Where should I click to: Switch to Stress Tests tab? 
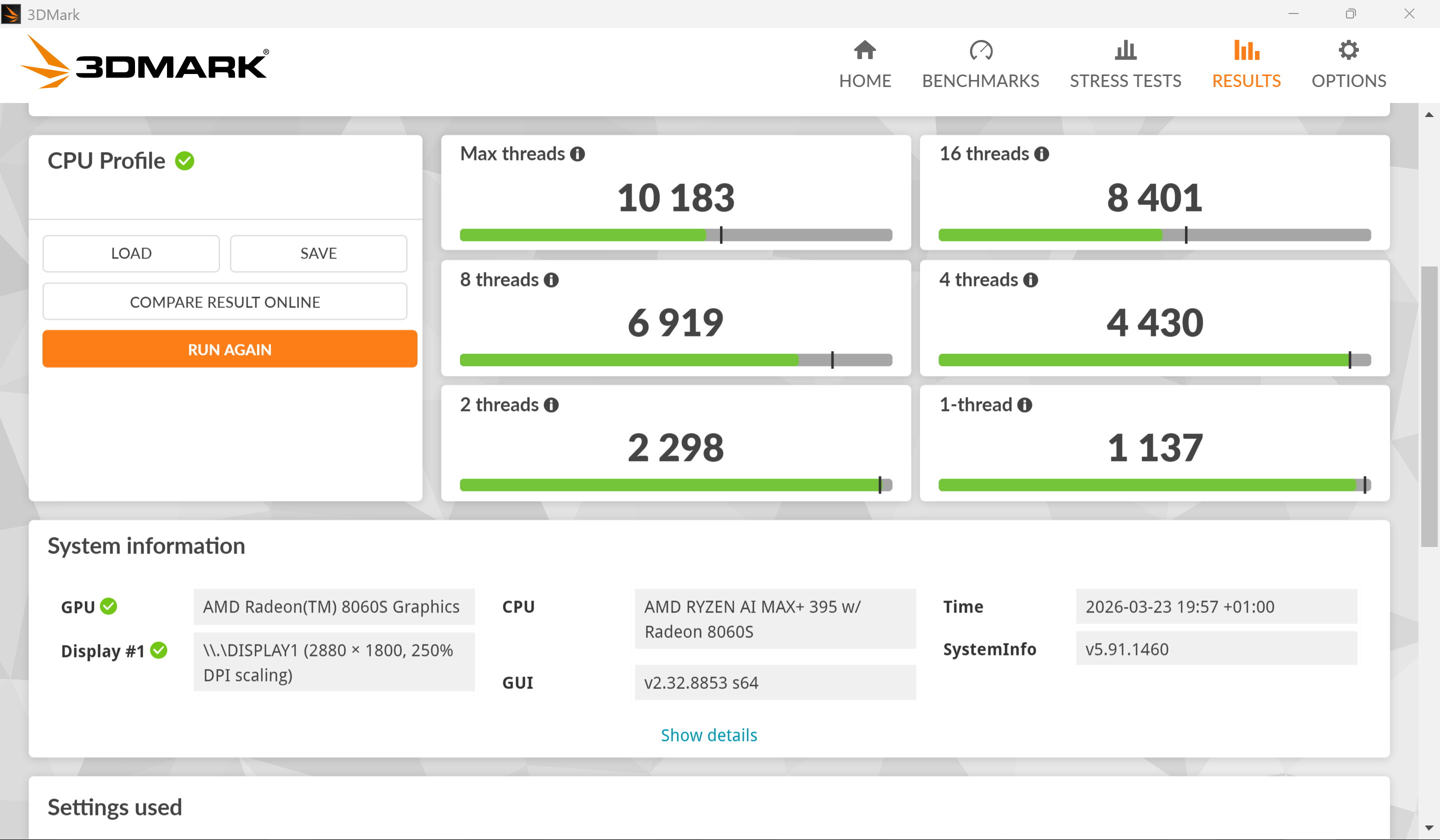tap(1125, 64)
